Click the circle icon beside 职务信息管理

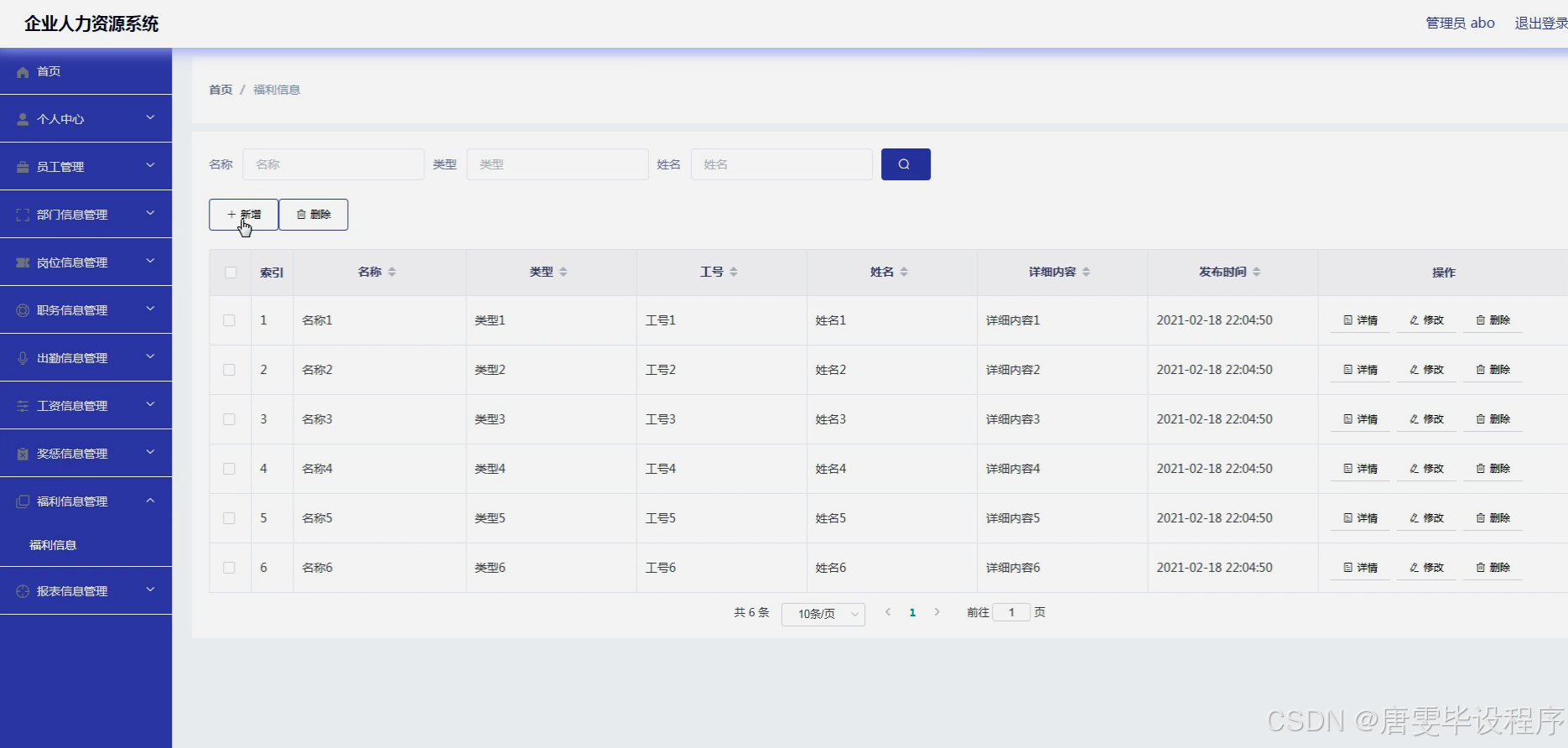tap(23, 310)
